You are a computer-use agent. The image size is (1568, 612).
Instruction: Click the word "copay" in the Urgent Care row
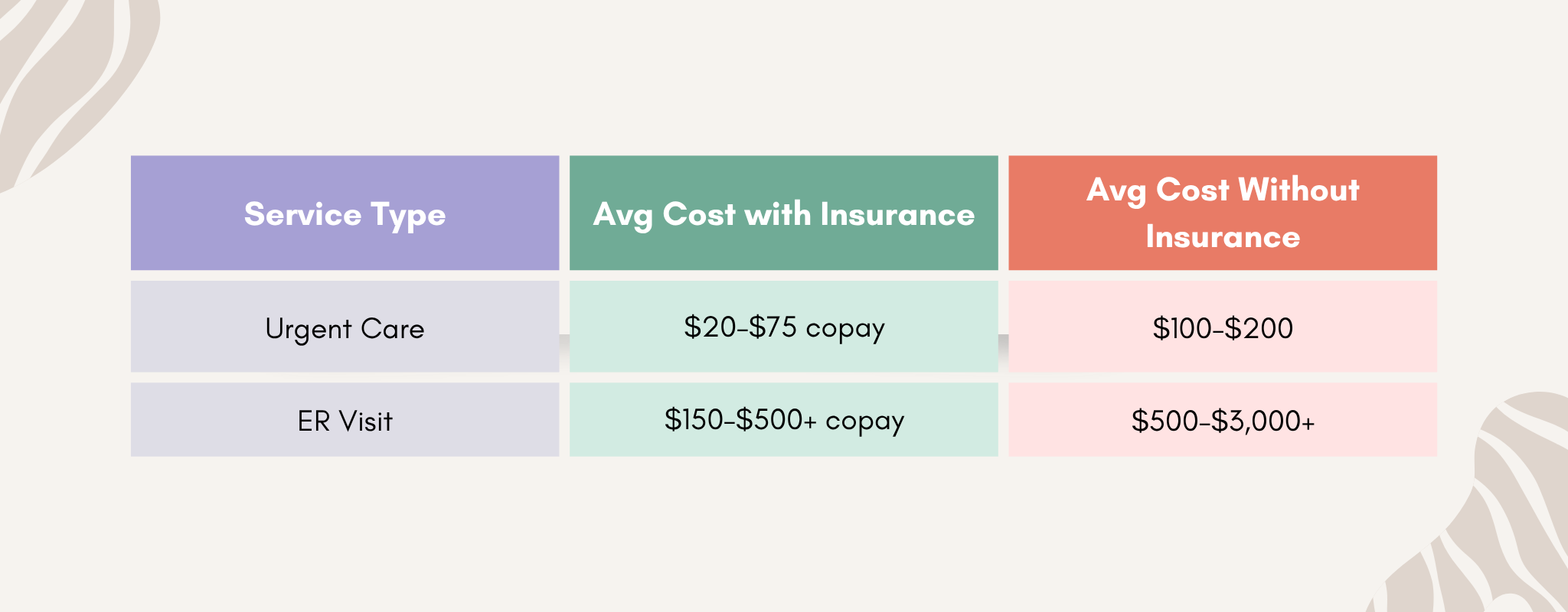(845, 329)
